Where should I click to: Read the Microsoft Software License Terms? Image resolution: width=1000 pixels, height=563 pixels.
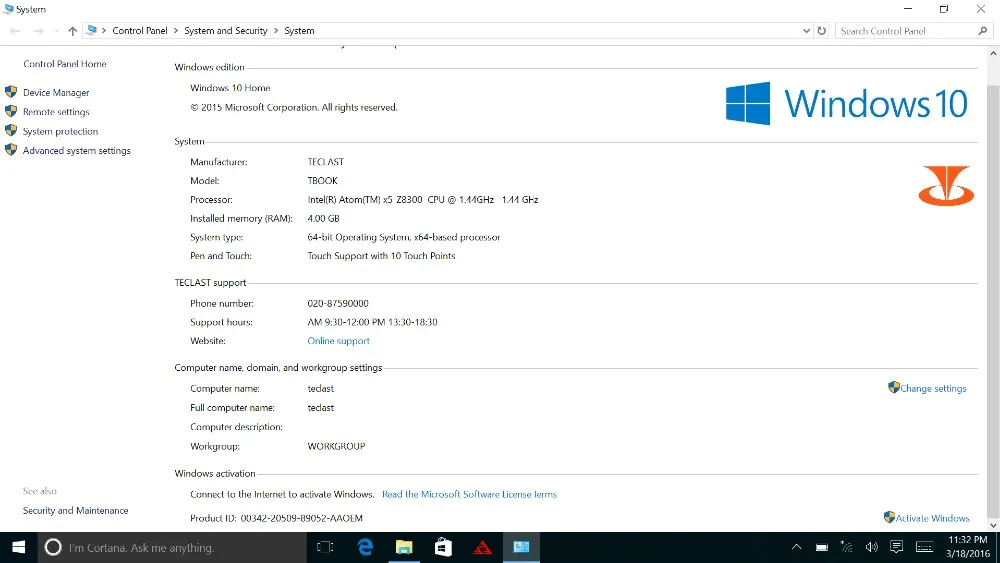469,494
